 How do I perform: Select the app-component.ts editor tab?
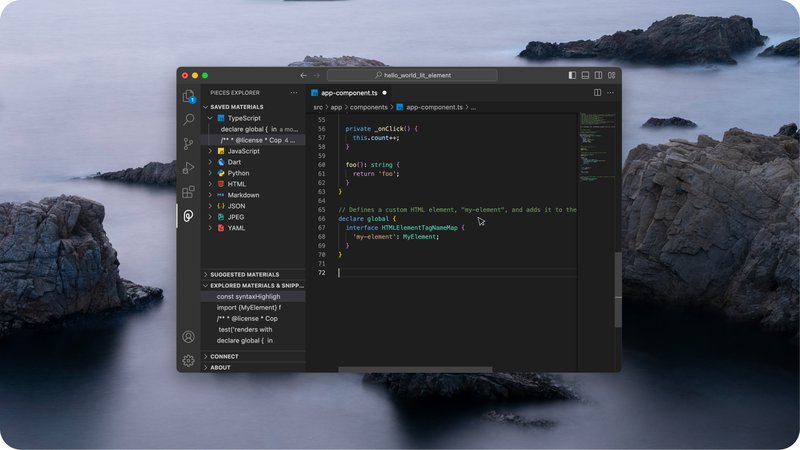pyautogui.click(x=349, y=93)
